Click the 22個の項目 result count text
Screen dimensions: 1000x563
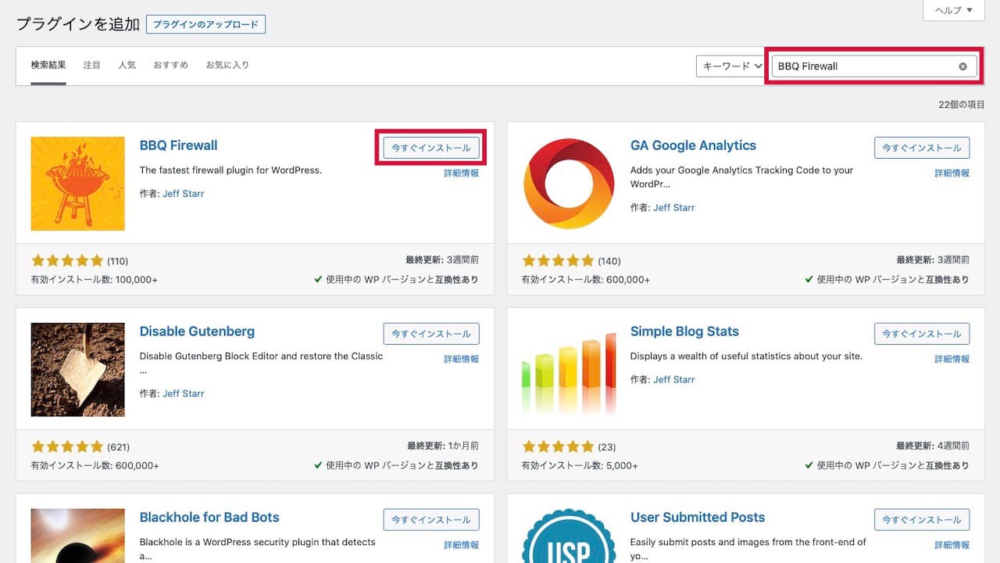(961, 105)
